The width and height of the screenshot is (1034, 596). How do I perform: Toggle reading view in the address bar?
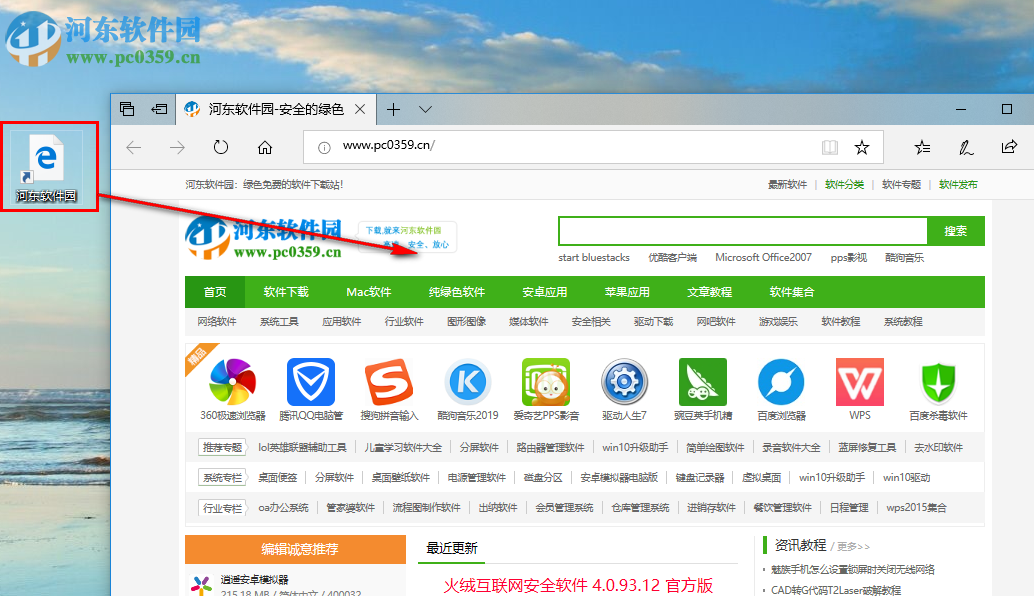pos(830,146)
